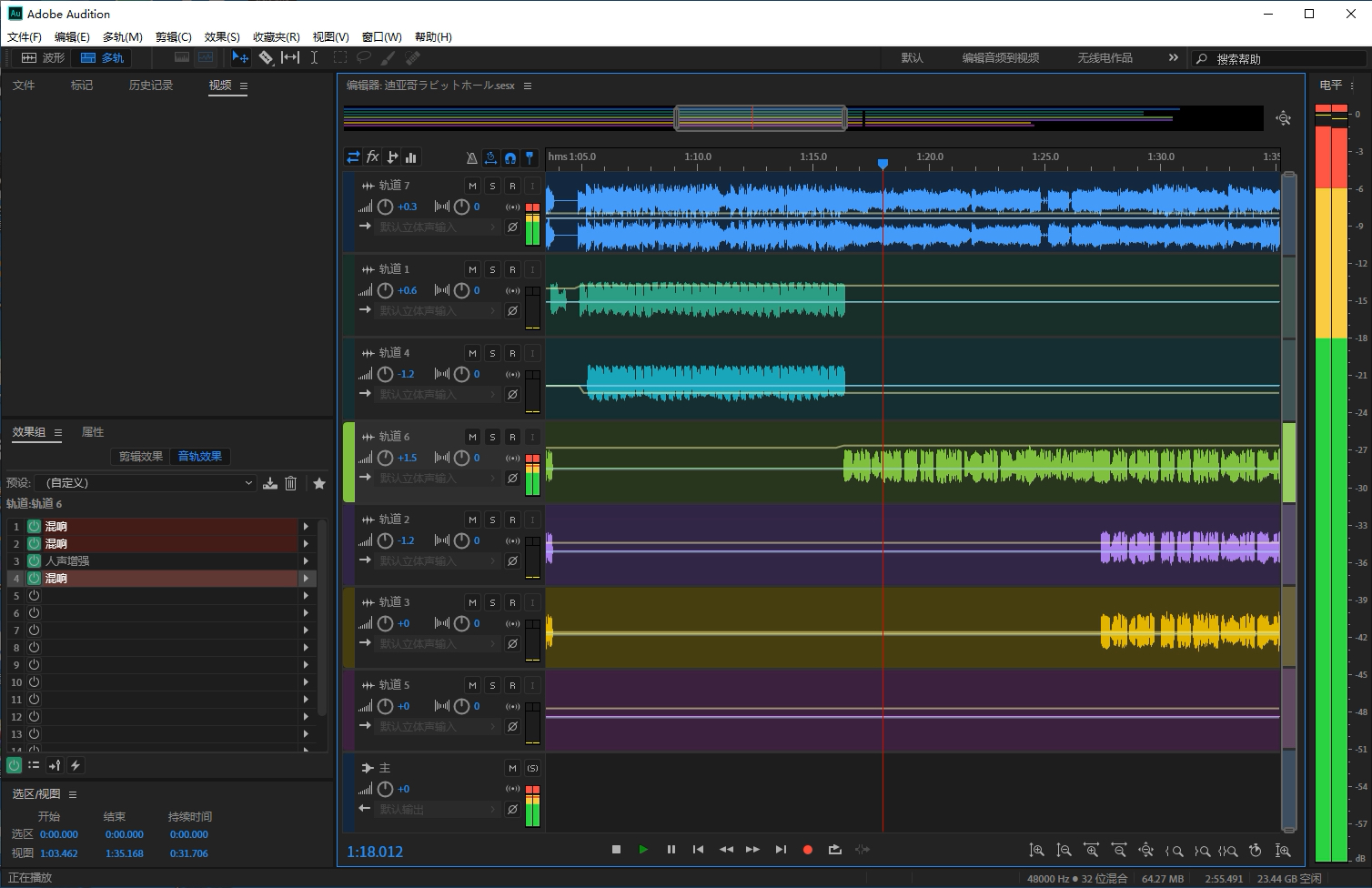
Task: Click the red Record button
Action: [x=807, y=850]
